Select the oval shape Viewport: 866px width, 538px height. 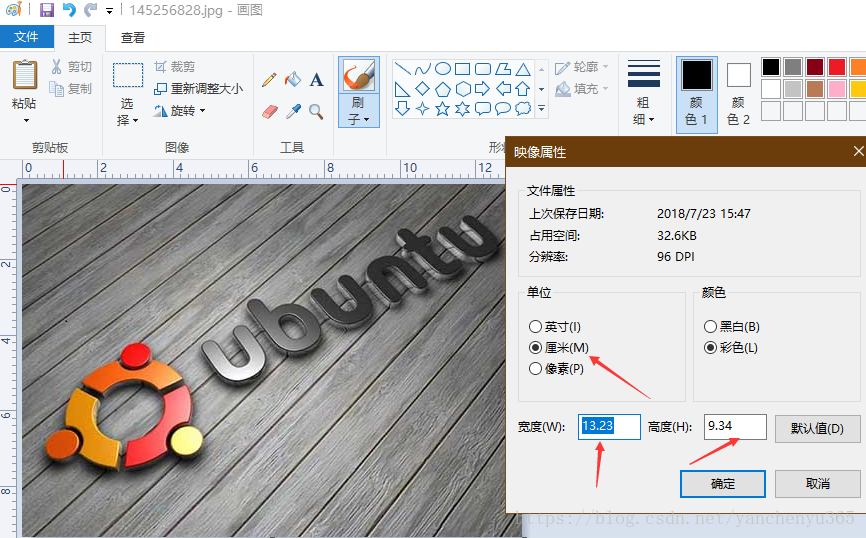[x=443, y=69]
